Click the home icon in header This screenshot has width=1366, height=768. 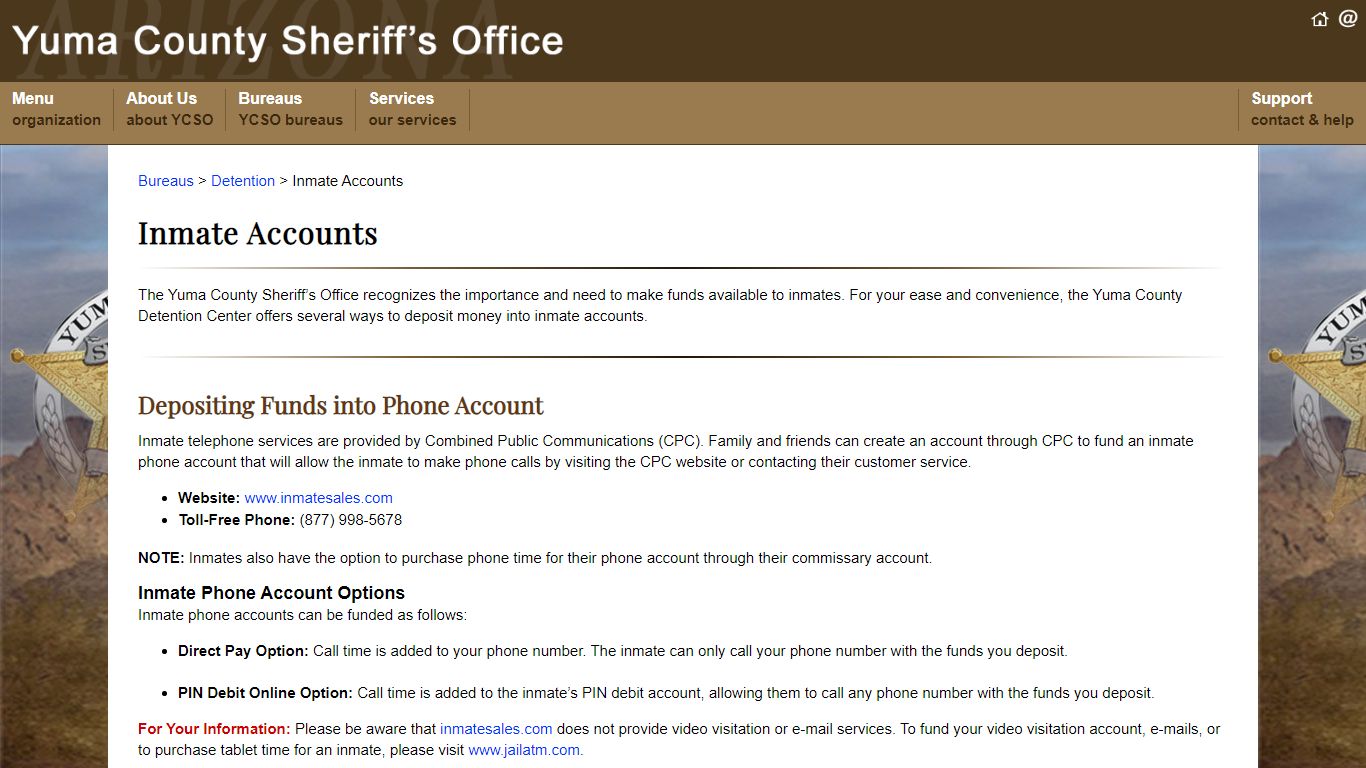1320,19
